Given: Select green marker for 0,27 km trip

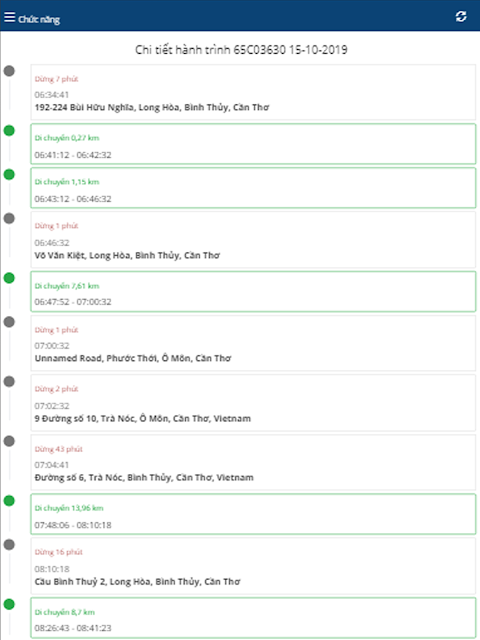Looking at the screenshot, I should click(x=9, y=131).
